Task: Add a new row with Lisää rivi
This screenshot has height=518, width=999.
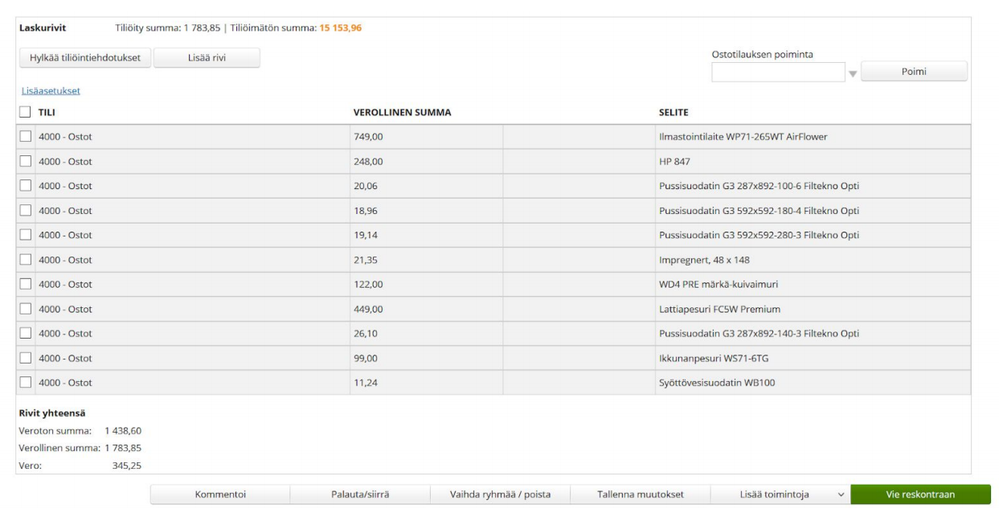Action: click(x=207, y=58)
